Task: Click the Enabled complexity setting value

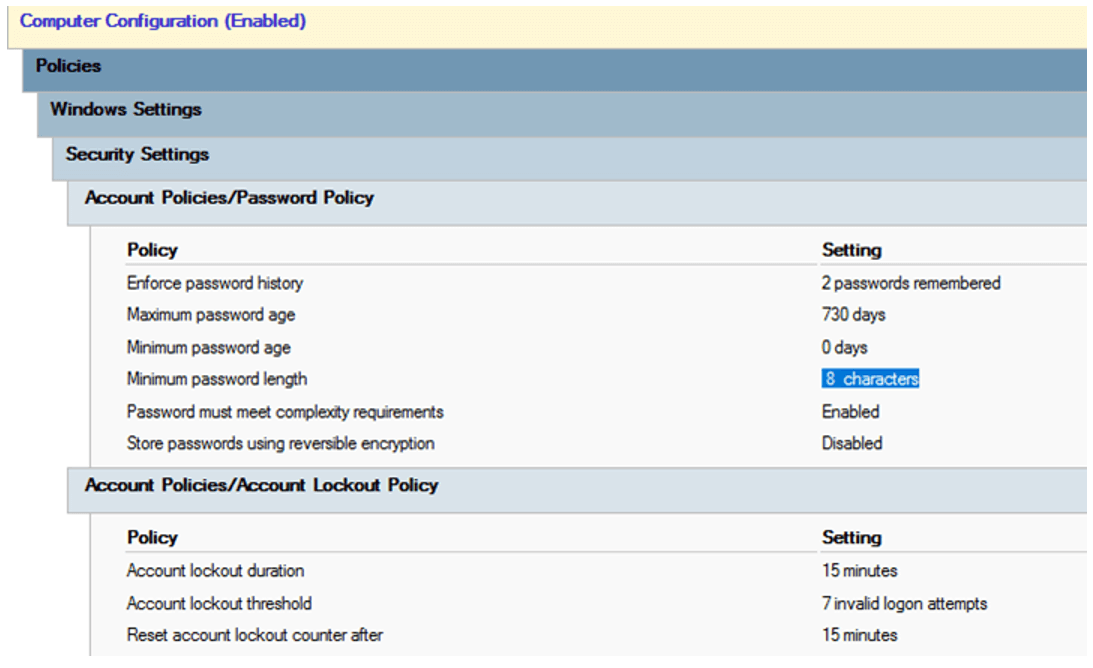Action: click(850, 411)
